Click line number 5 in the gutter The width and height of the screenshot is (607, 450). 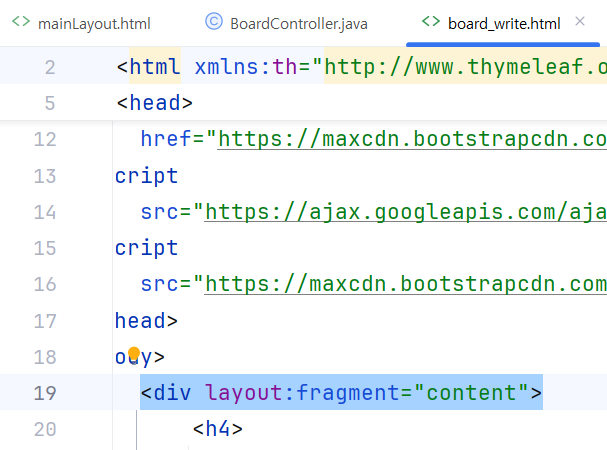50,103
